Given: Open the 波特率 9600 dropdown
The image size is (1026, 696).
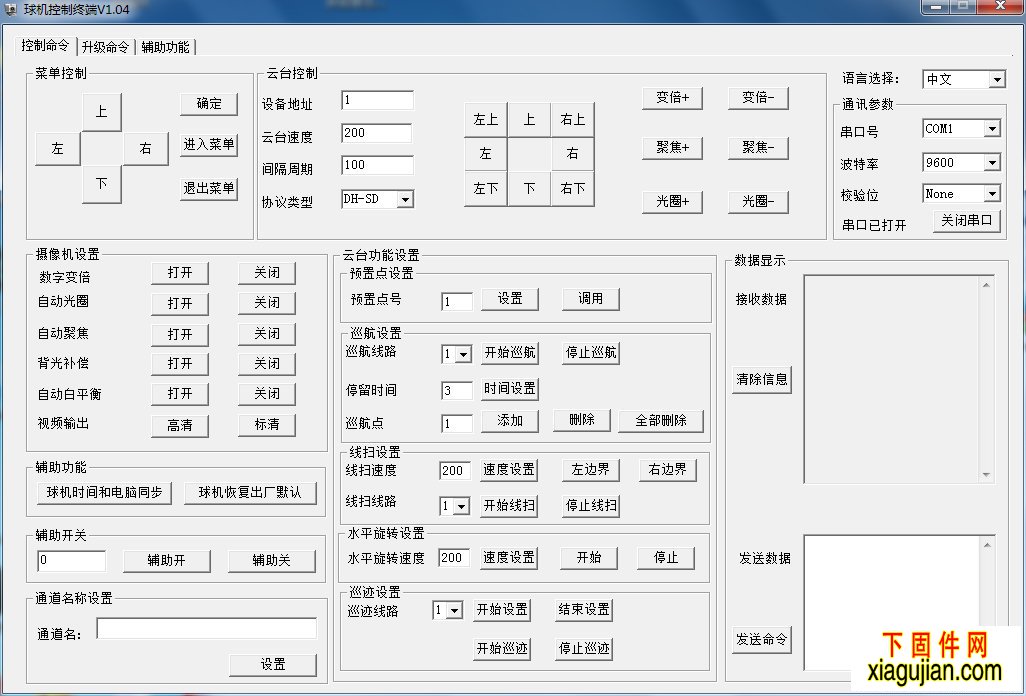Looking at the screenshot, I should (992, 162).
